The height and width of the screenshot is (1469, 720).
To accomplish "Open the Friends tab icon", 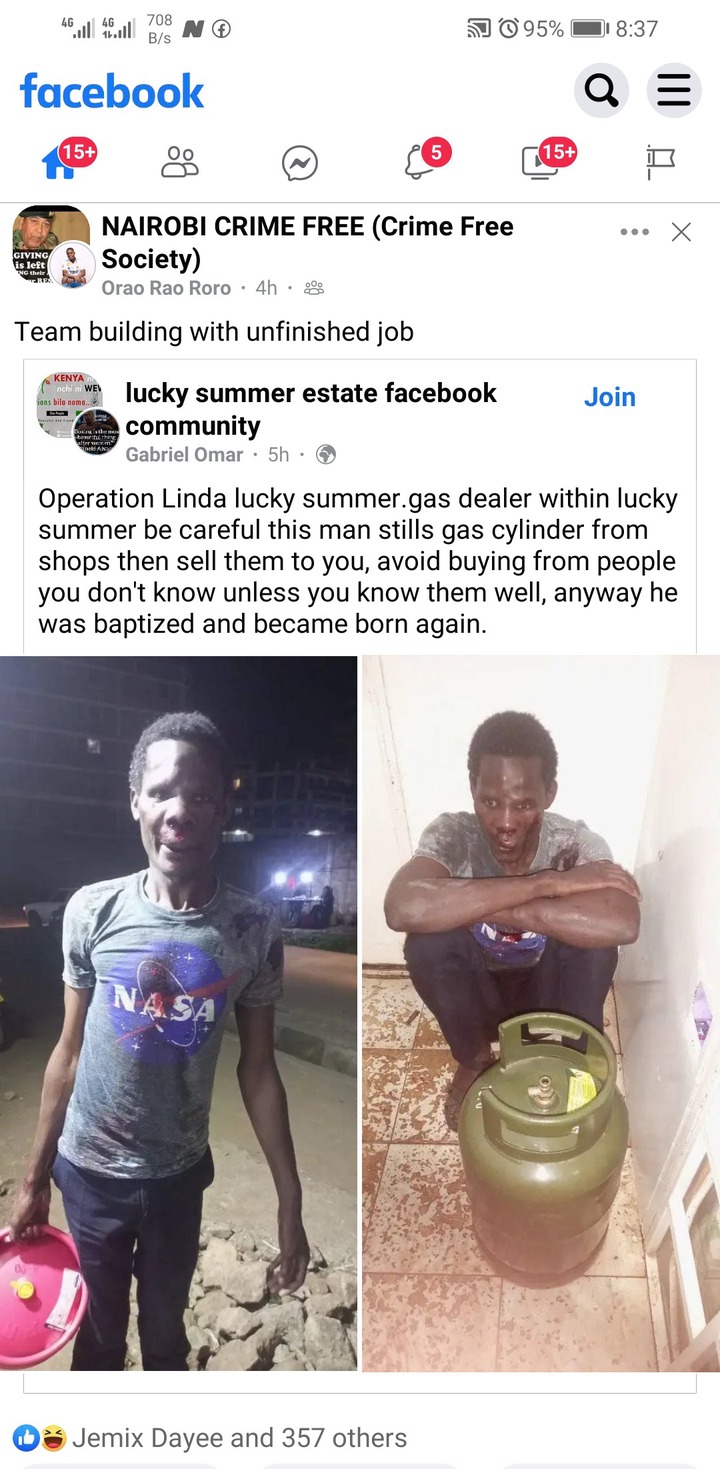I will (180, 162).
